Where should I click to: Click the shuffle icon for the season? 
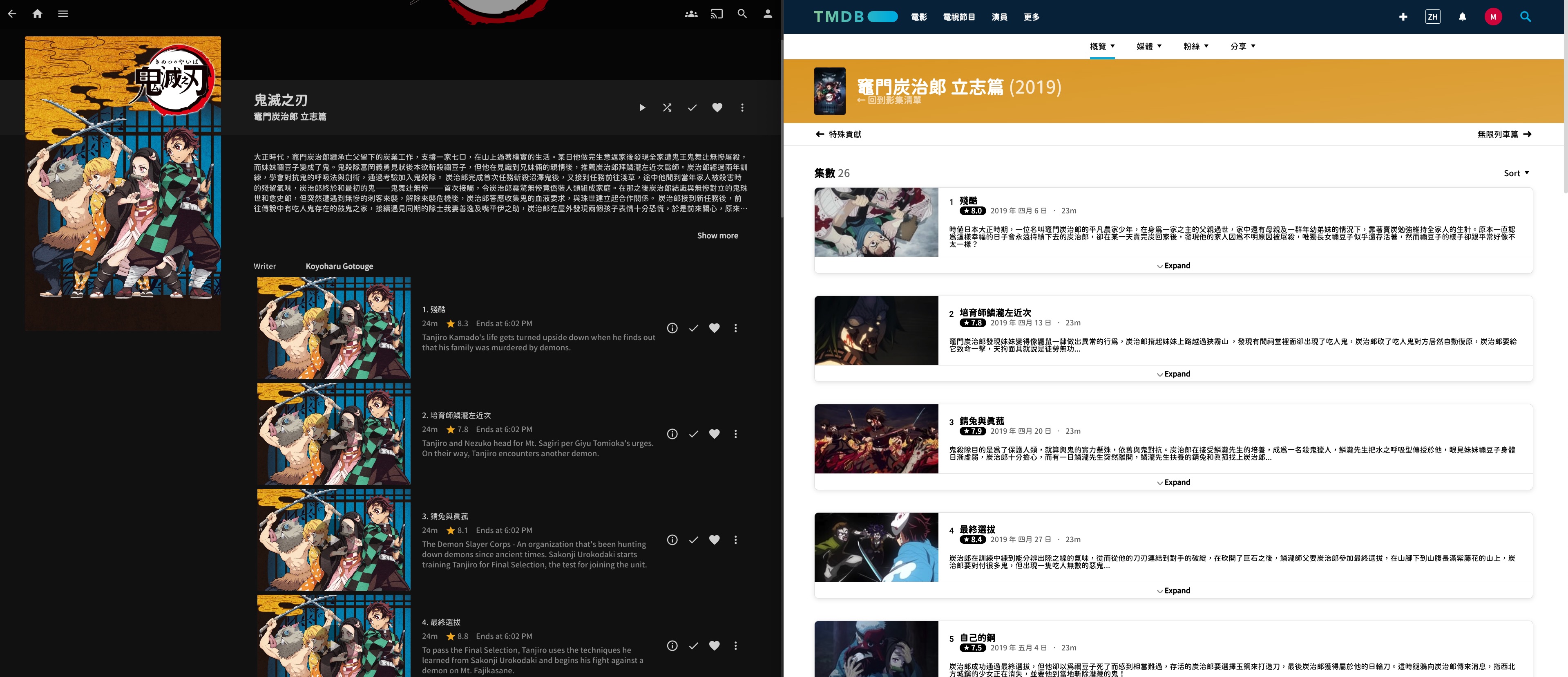[667, 108]
